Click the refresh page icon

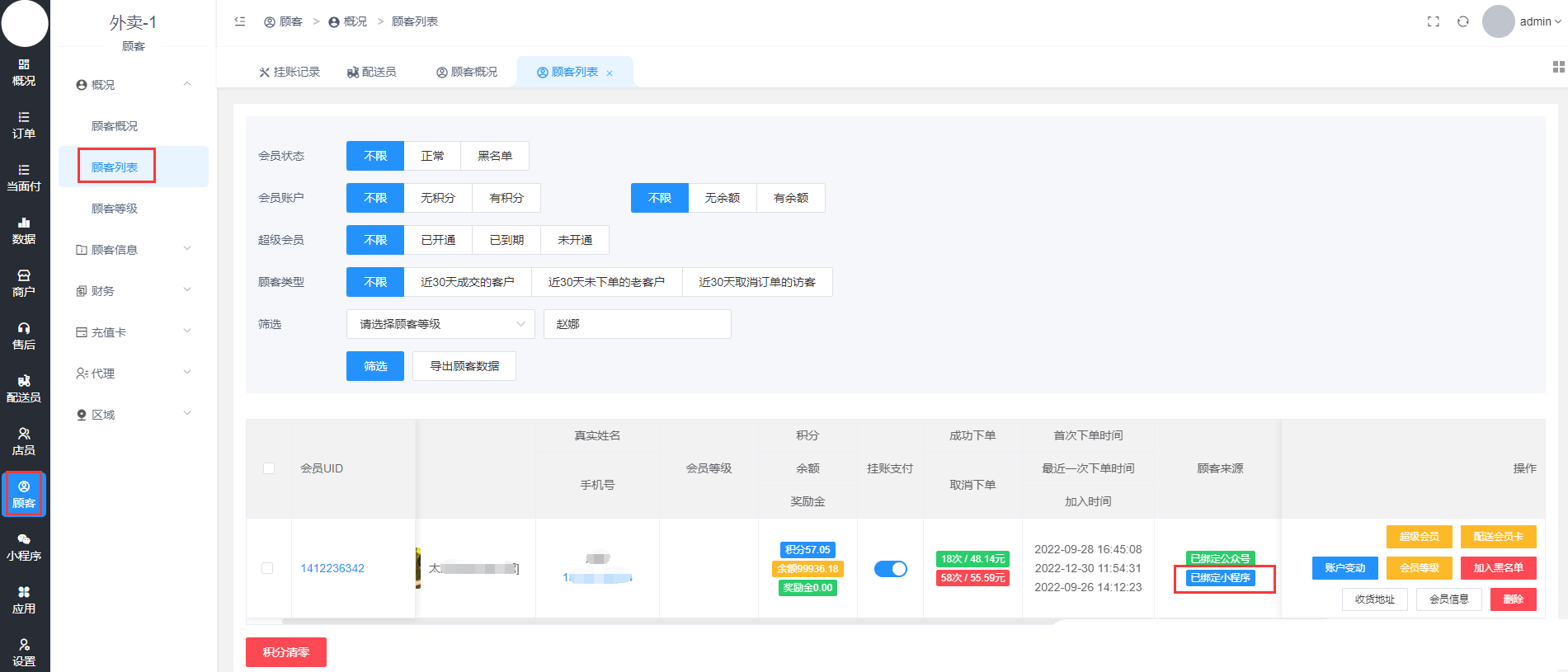click(x=1463, y=21)
